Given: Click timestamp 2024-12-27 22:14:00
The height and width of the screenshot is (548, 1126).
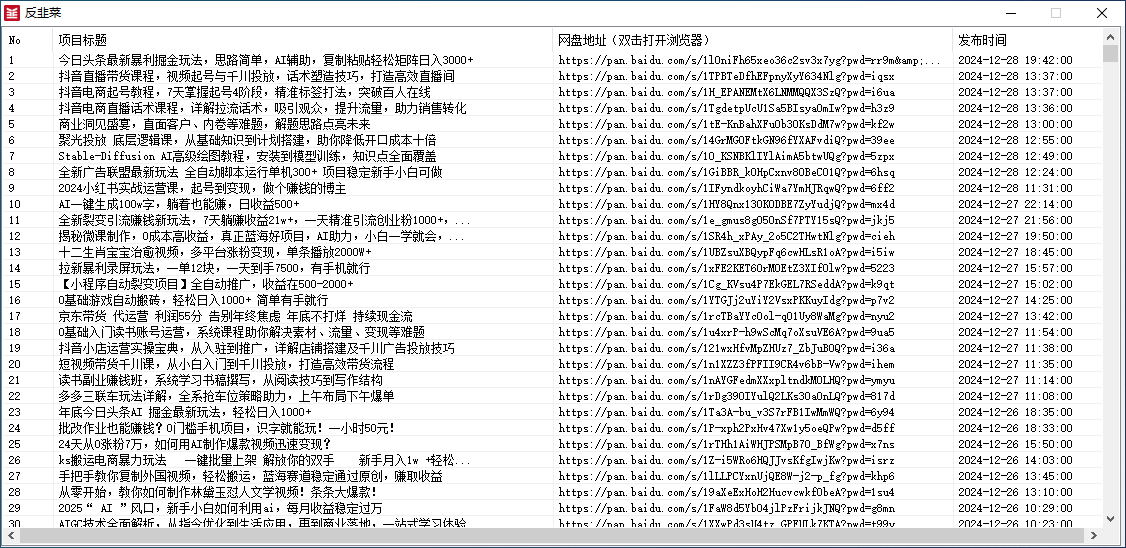Looking at the screenshot, I should click(1015, 204).
